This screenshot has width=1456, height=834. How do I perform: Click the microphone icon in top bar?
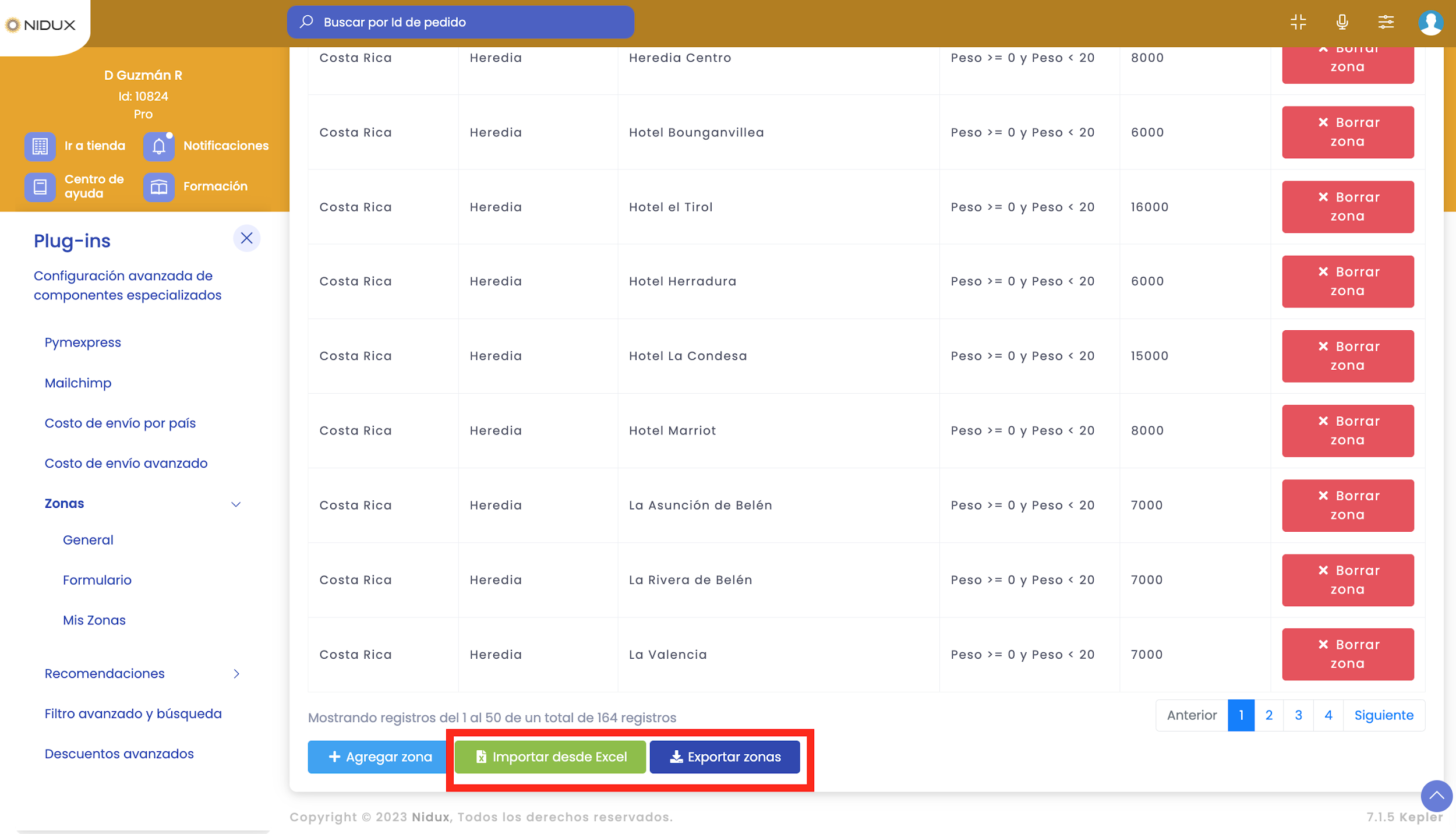1342,22
